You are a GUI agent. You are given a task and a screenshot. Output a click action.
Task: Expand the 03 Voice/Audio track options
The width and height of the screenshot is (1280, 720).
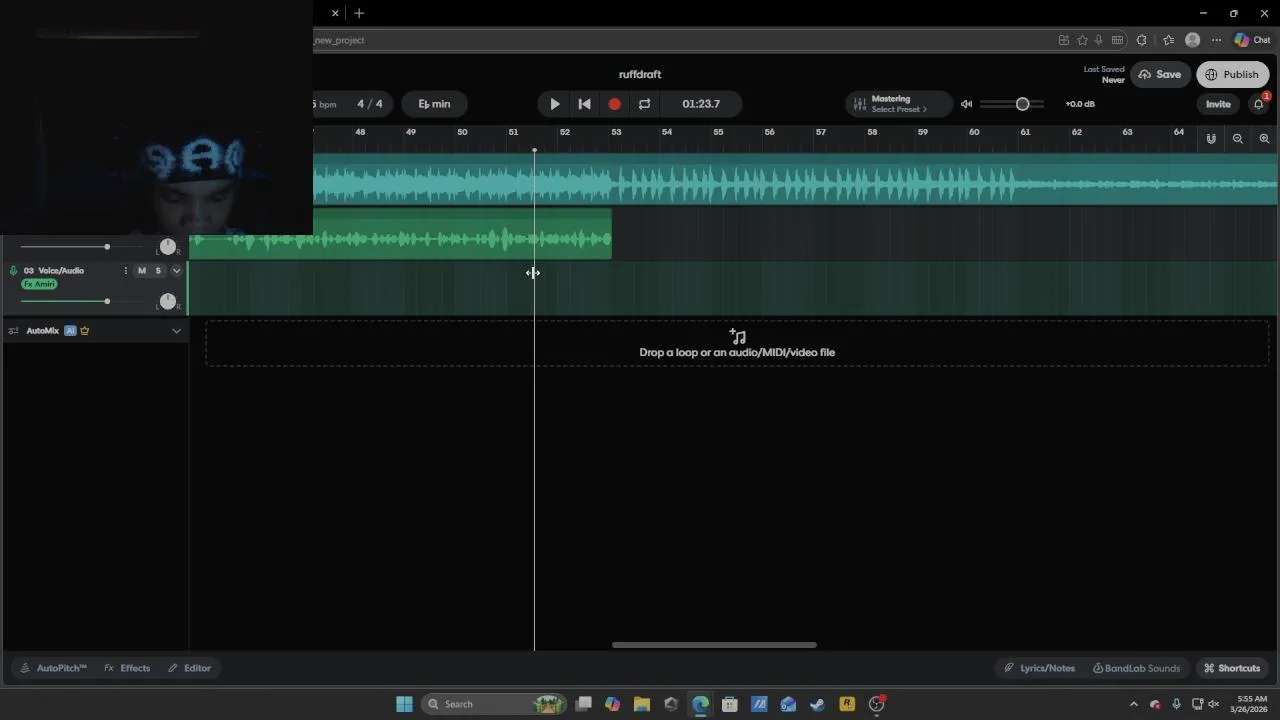click(177, 271)
